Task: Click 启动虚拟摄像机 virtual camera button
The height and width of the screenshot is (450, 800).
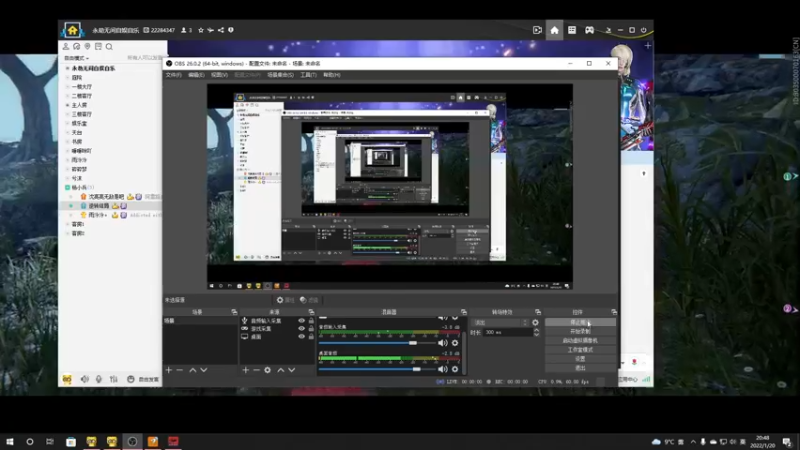Action: (580, 341)
